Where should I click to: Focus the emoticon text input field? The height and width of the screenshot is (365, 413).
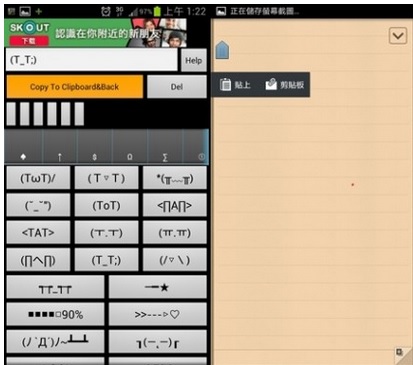click(x=92, y=60)
